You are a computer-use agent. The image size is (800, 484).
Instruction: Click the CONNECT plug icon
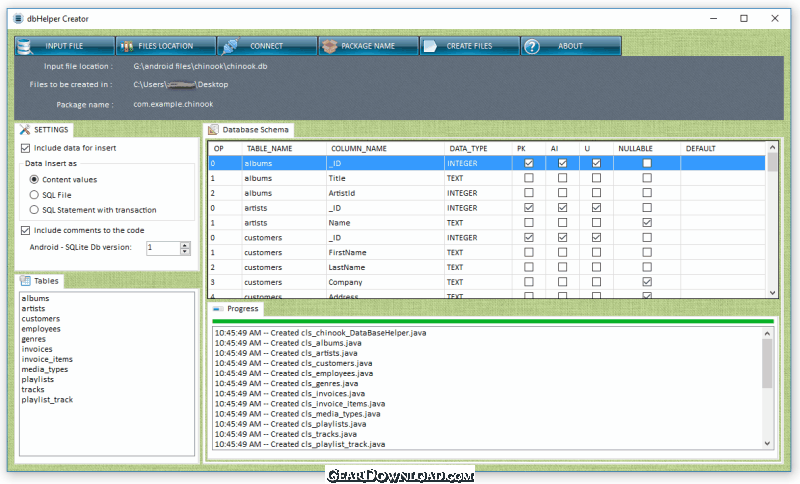click(230, 46)
